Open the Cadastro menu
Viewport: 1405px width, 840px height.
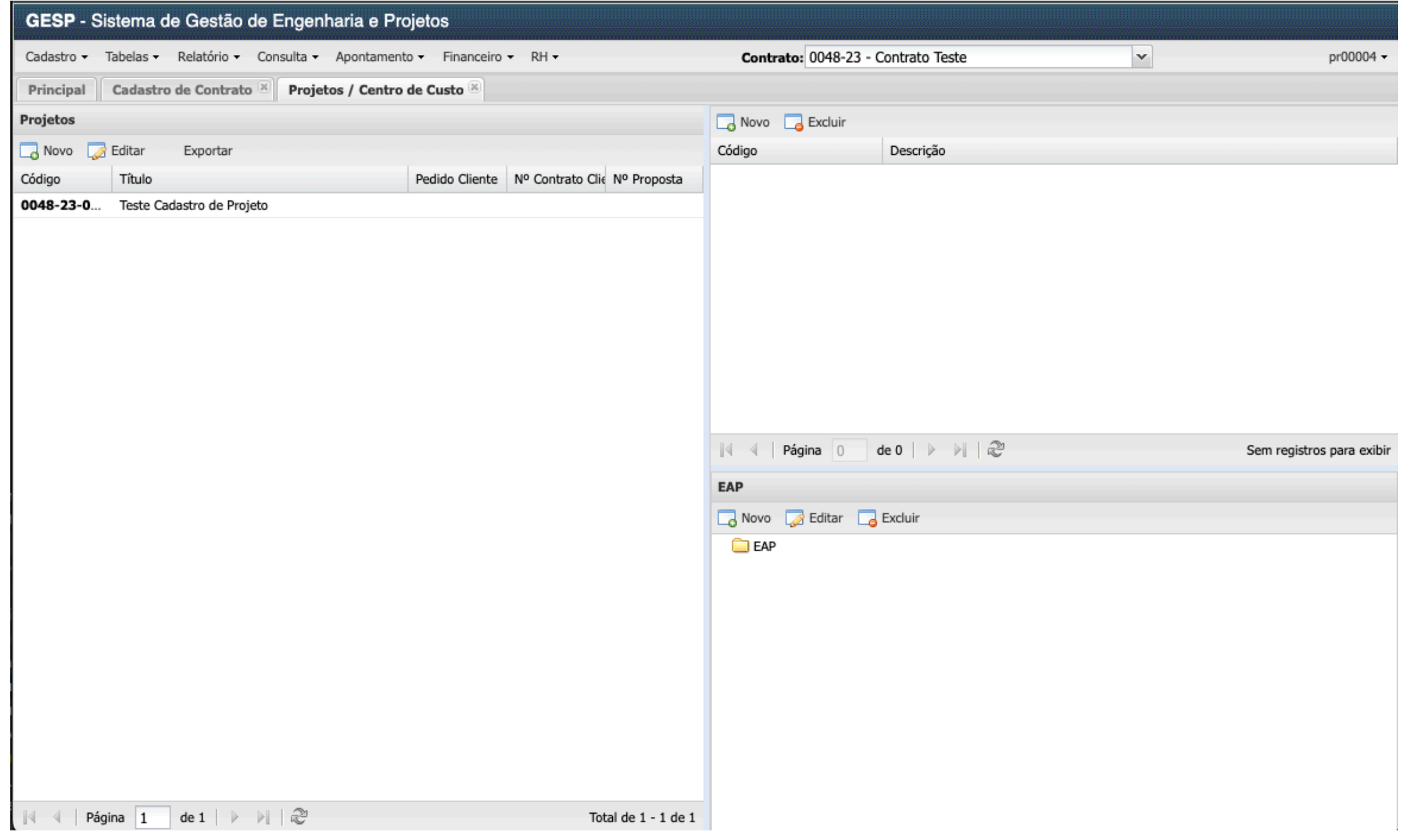pos(56,57)
